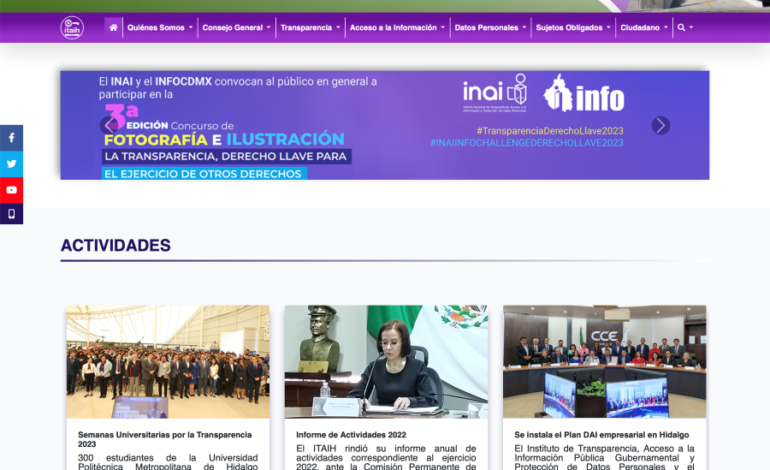Open the Facebook sidebar link

coord(11,138)
